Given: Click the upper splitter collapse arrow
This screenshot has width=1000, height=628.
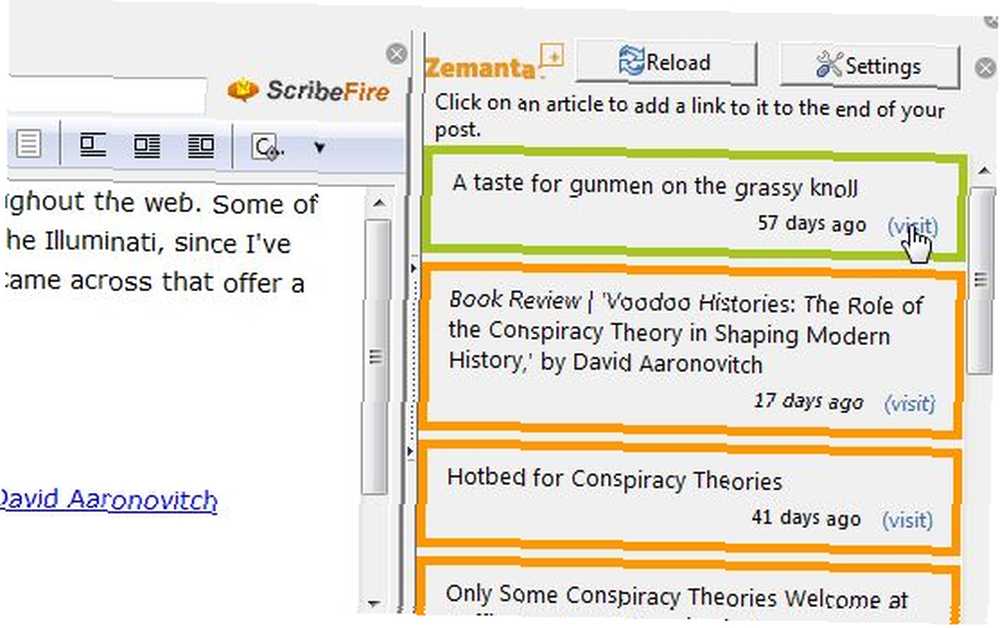Looking at the screenshot, I should coord(413,268).
